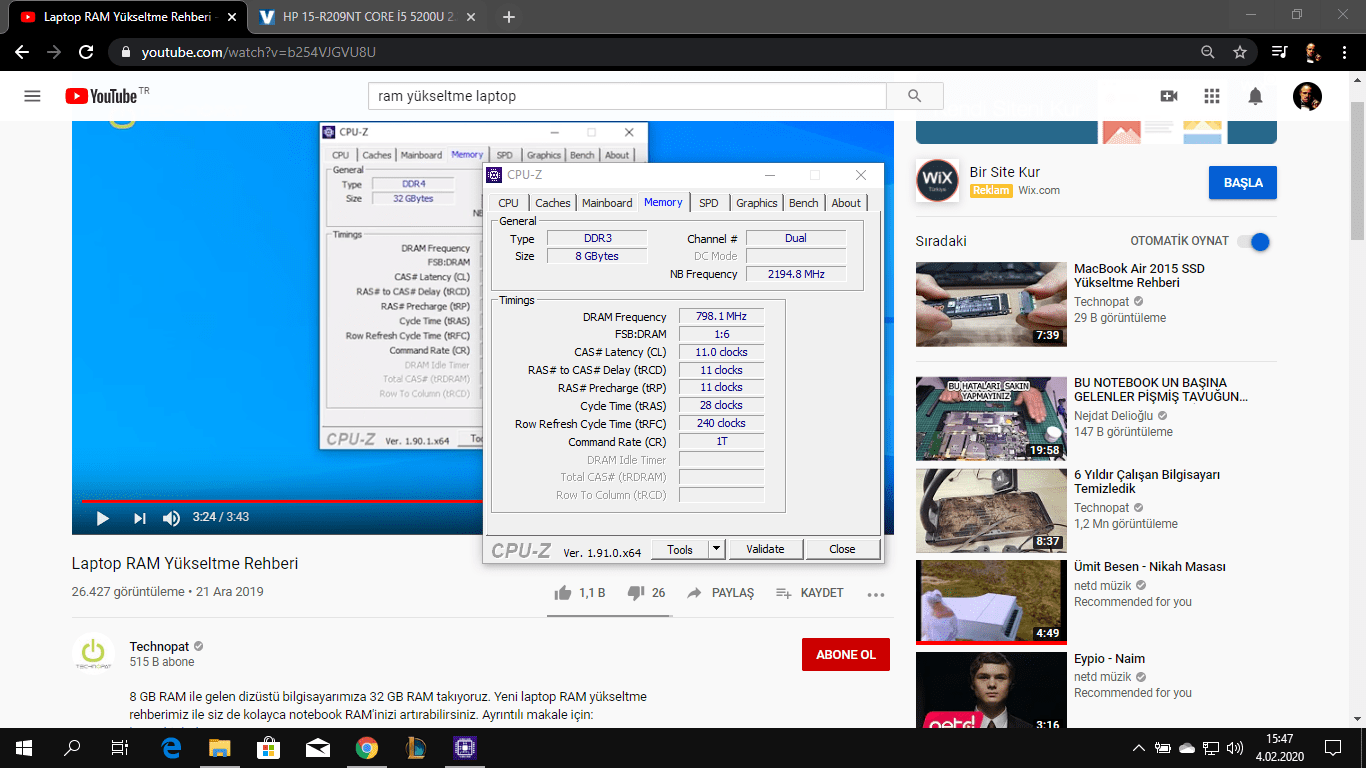
Task: Switch to Bench tab in CPU-Z
Action: [x=804, y=203]
